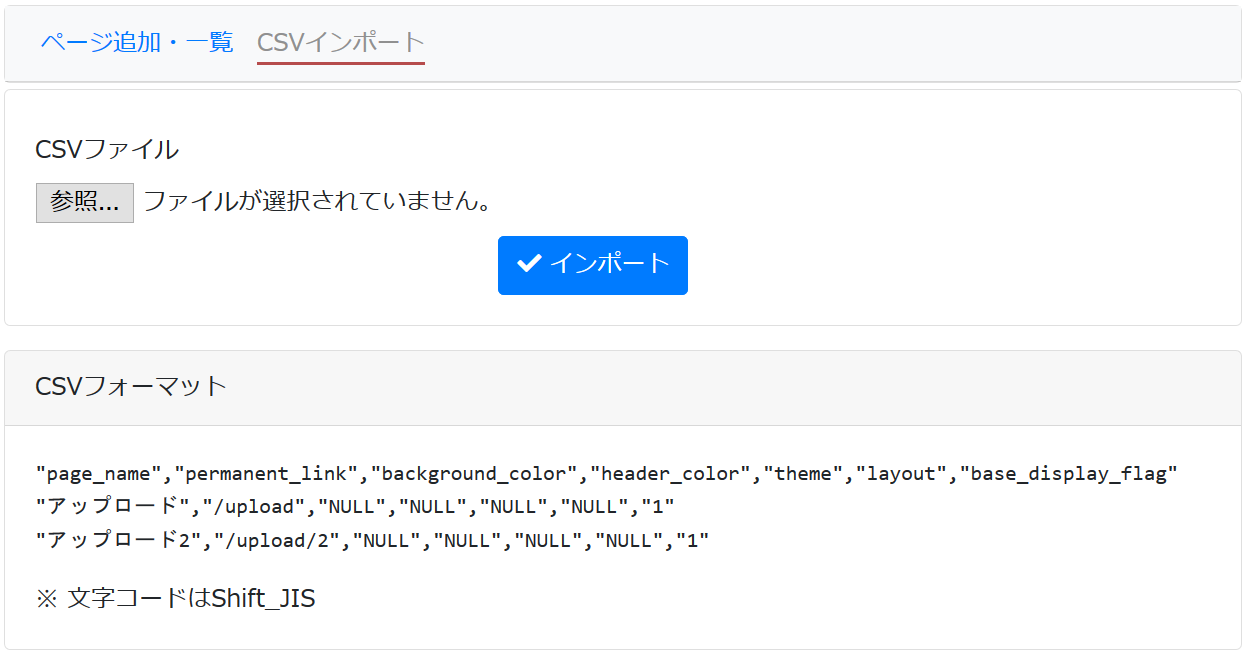Click the "theme" column name
The width and height of the screenshot is (1245, 652).
point(803,473)
